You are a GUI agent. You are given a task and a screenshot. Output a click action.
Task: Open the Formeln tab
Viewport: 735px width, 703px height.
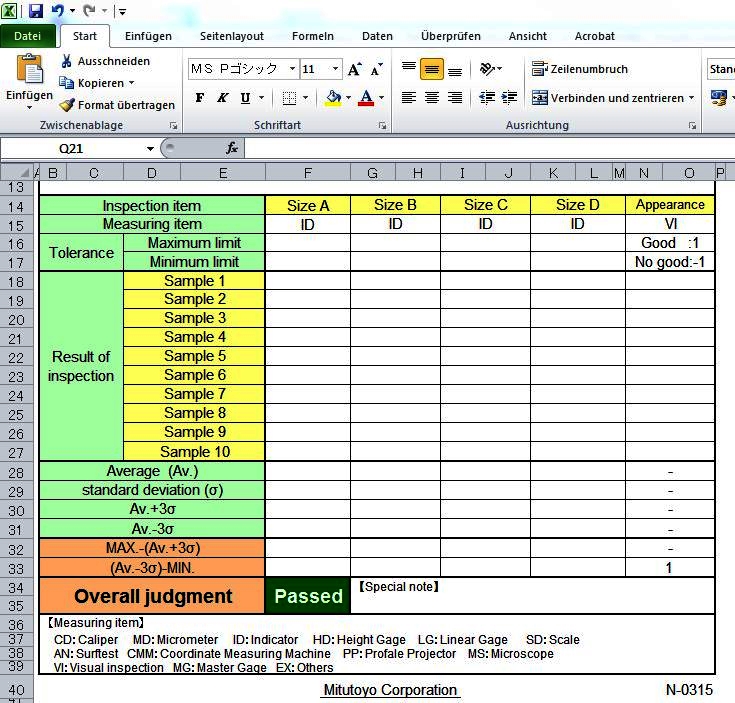coord(313,36)
